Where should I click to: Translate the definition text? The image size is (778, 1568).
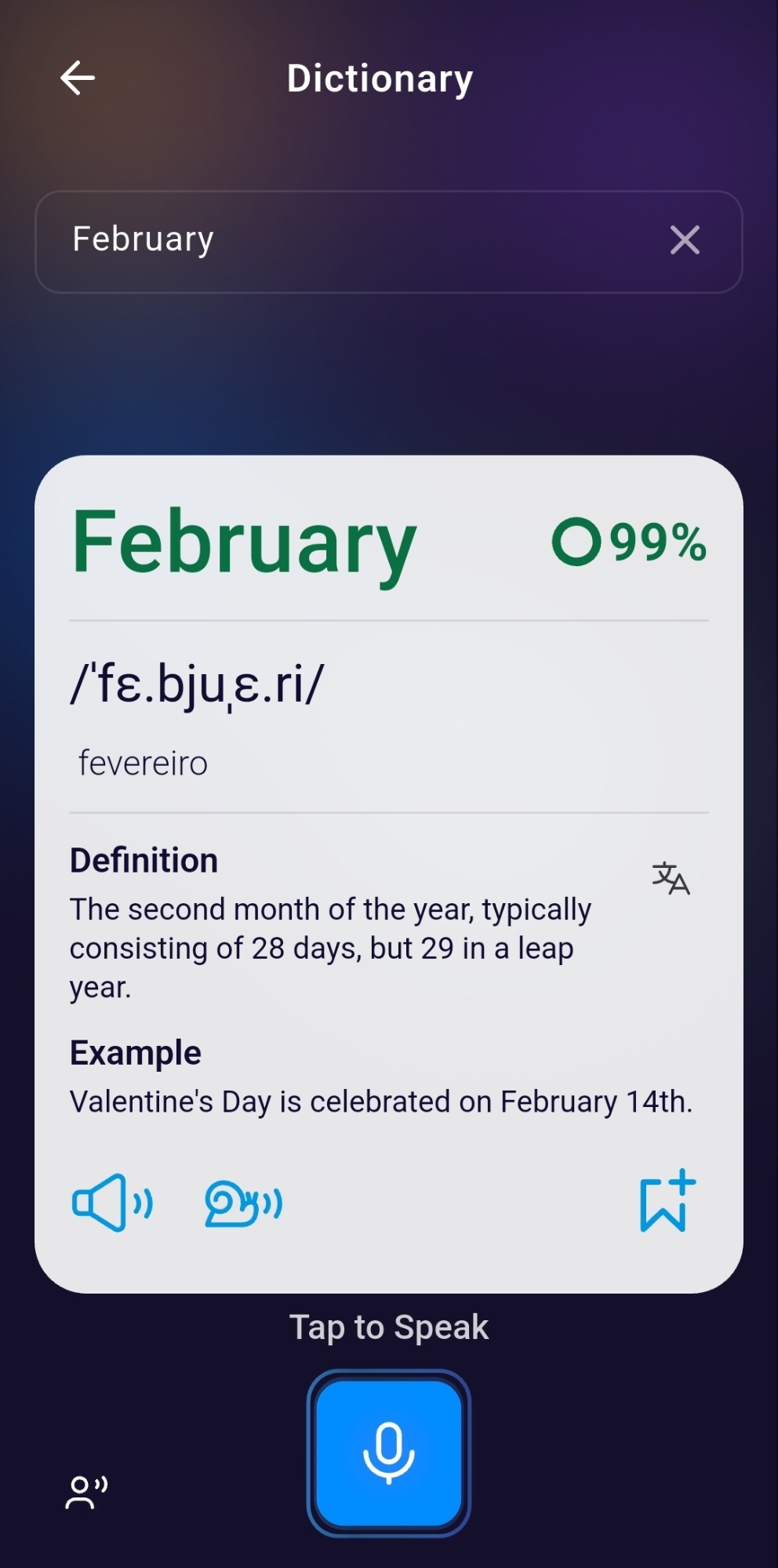[671, 878]
